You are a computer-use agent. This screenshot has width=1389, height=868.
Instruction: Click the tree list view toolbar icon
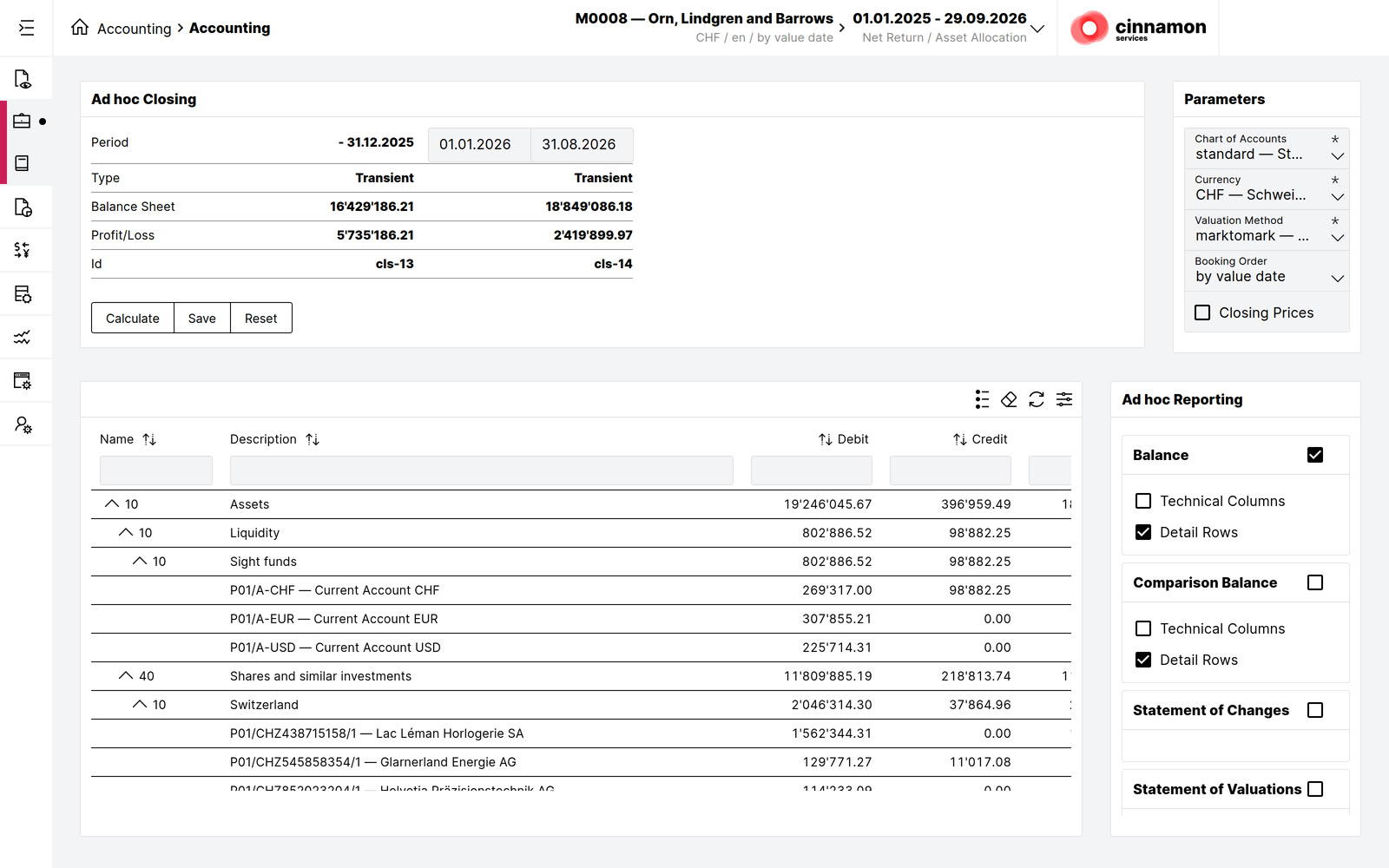(982, 399)
